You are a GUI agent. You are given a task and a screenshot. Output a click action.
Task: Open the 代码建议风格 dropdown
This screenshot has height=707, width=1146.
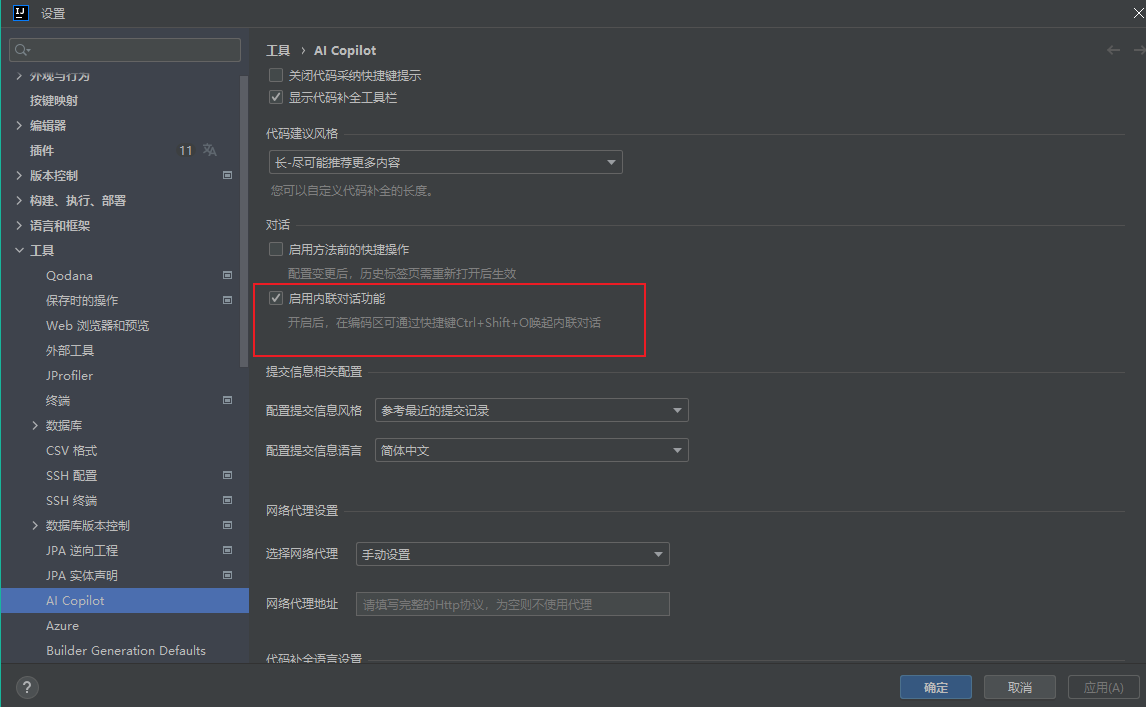pos(446,162)
